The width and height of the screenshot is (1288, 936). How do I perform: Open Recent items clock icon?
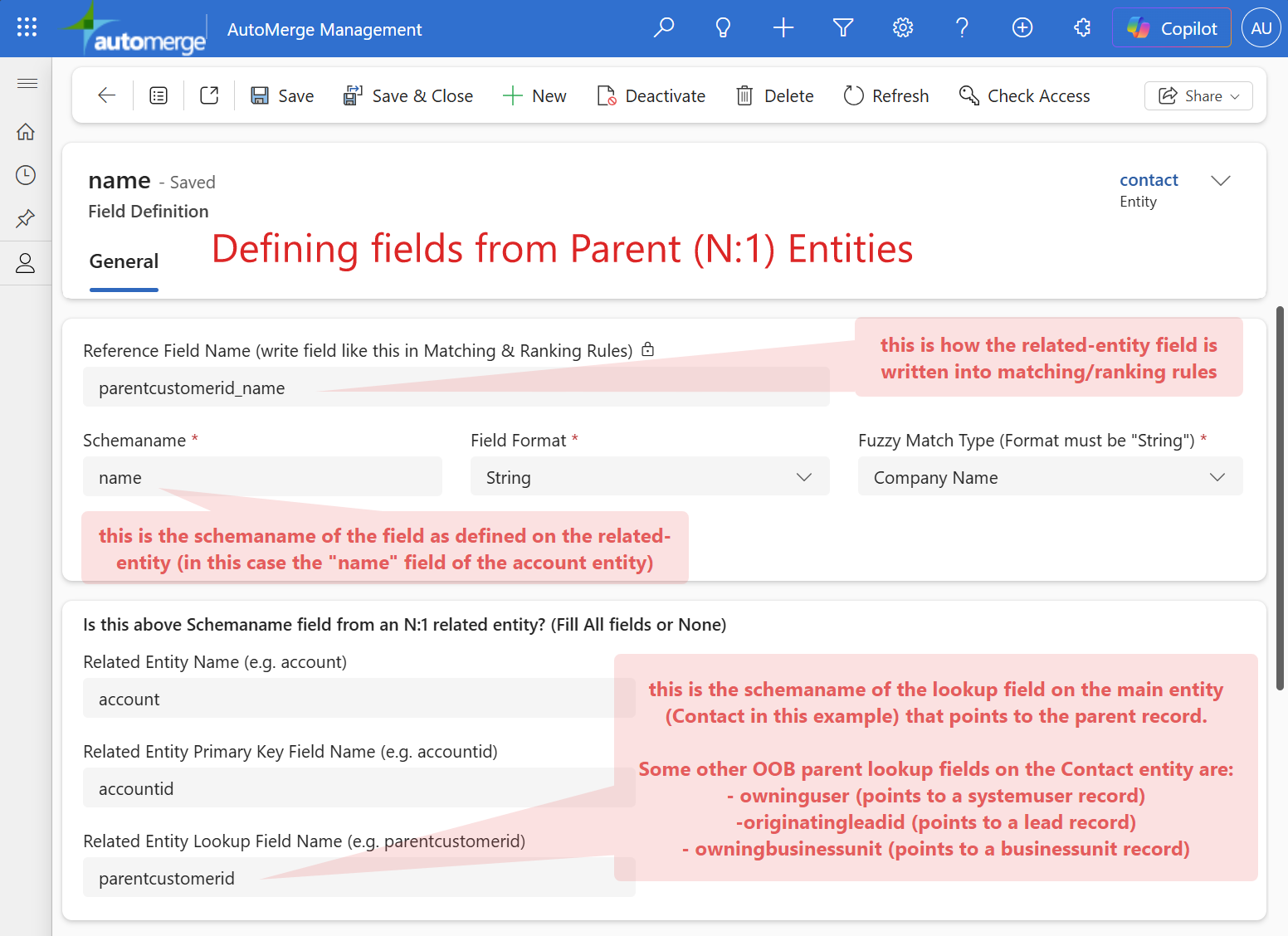click(26, 175)
